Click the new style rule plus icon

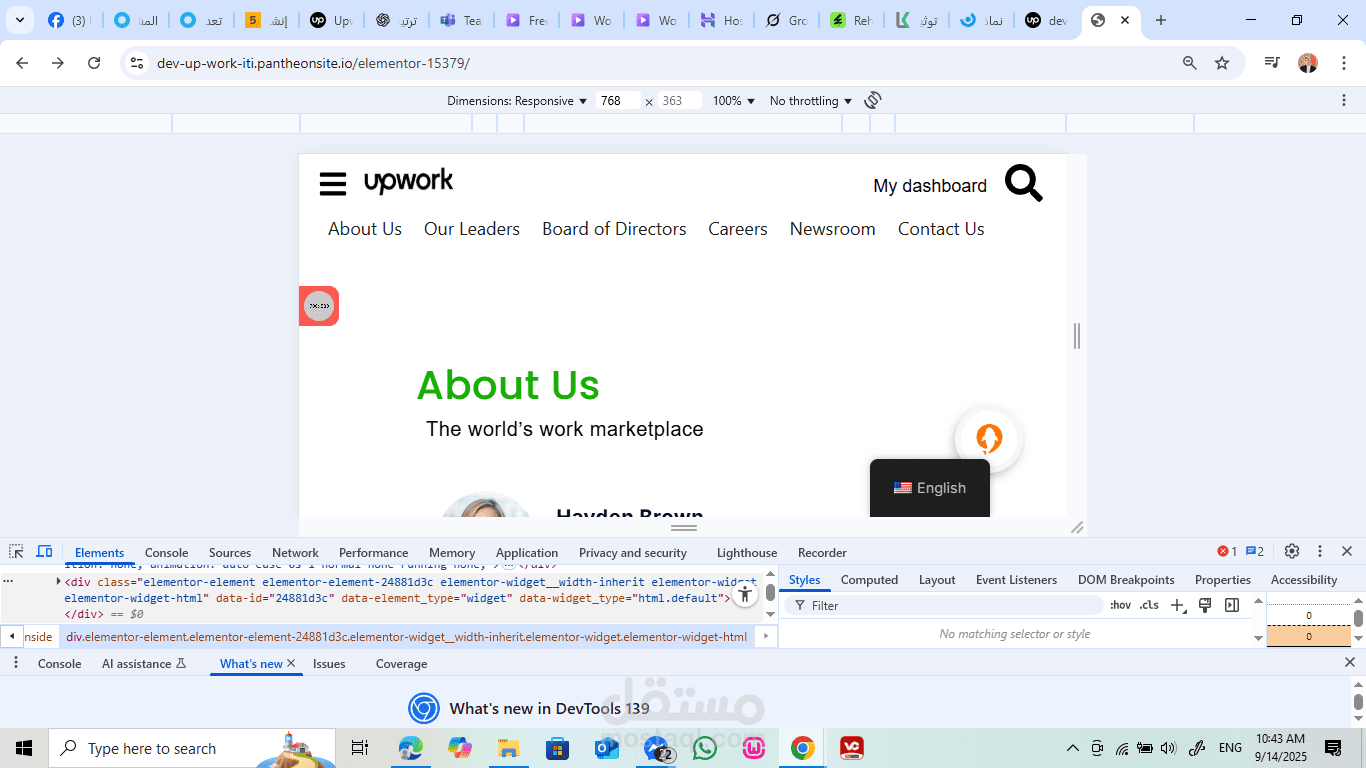[1178, 605]
